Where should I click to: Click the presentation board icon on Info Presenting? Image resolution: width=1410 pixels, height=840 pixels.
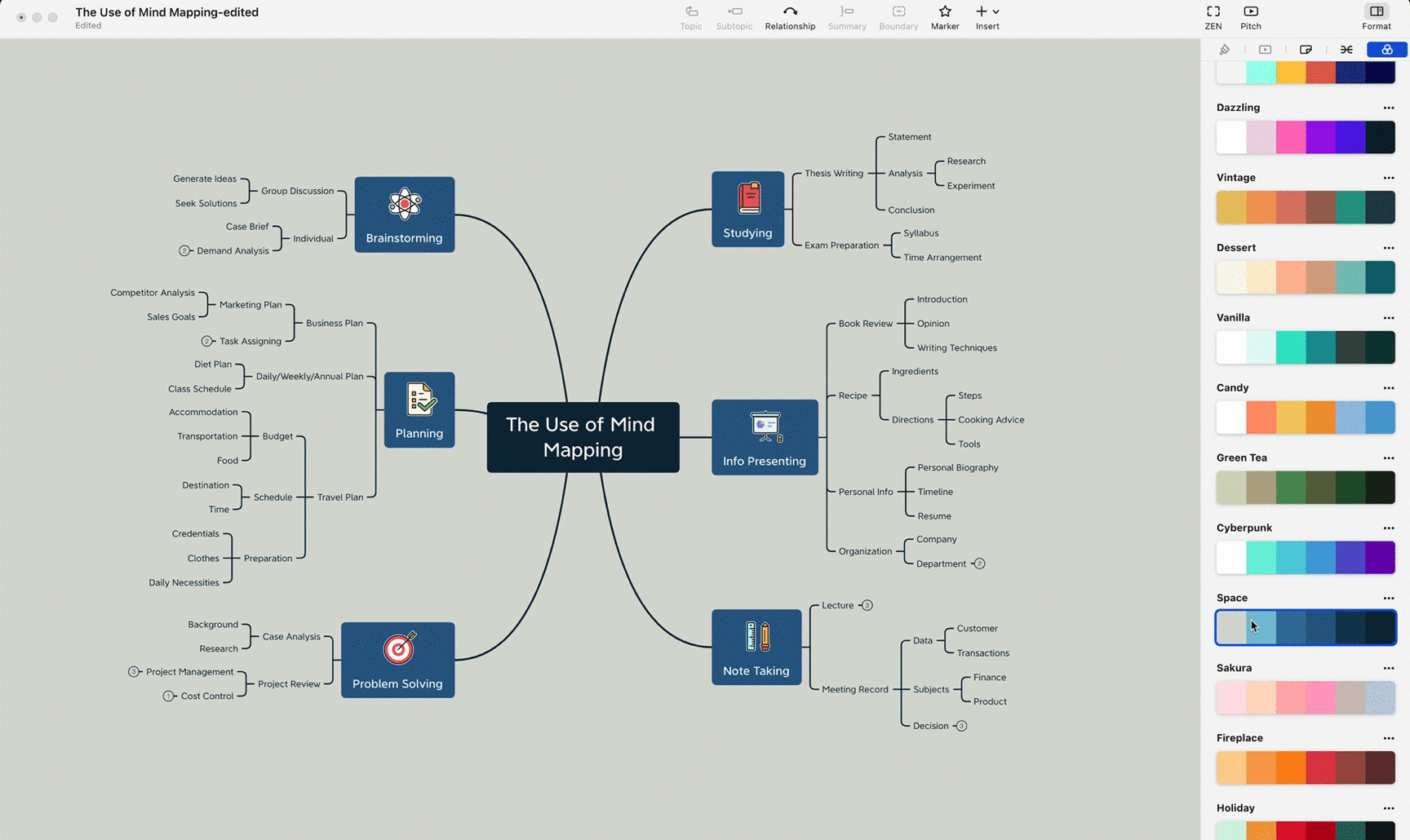765,427
